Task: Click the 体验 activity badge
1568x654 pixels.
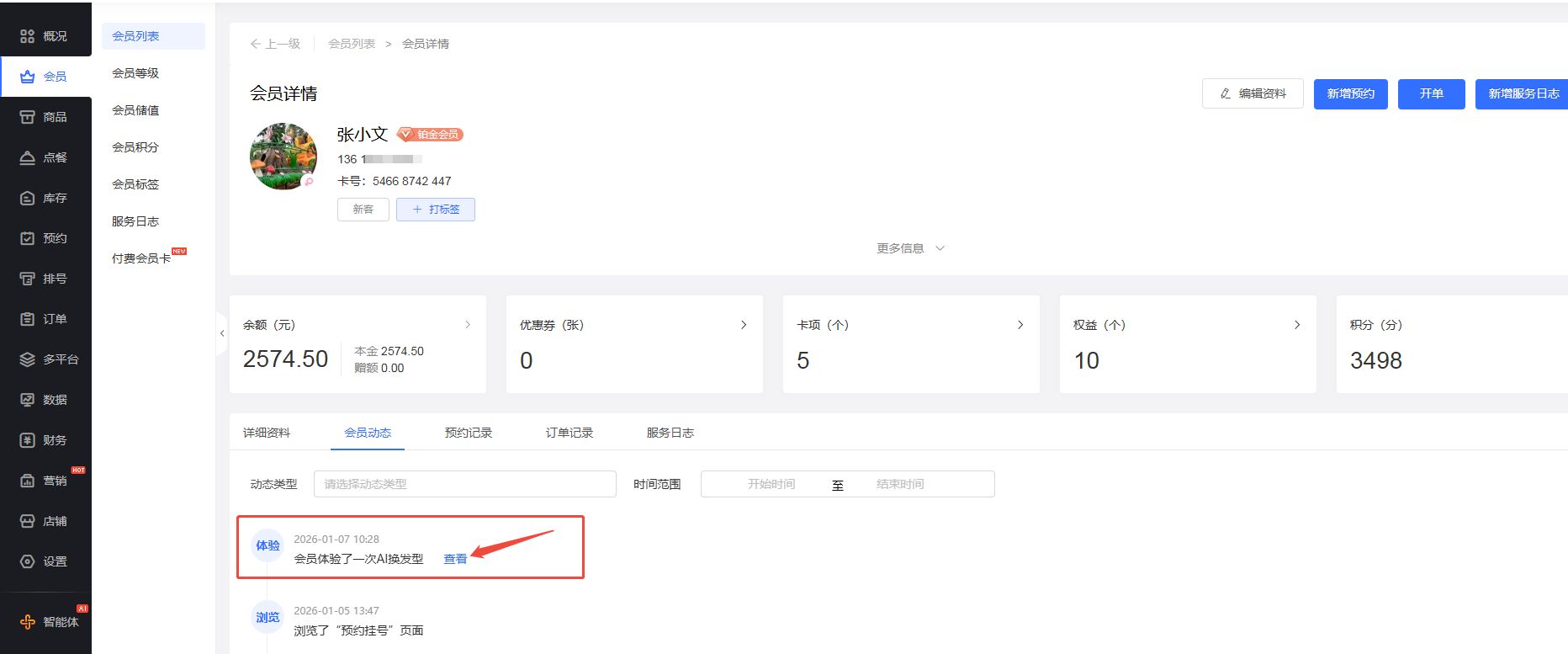Action: 268,545
